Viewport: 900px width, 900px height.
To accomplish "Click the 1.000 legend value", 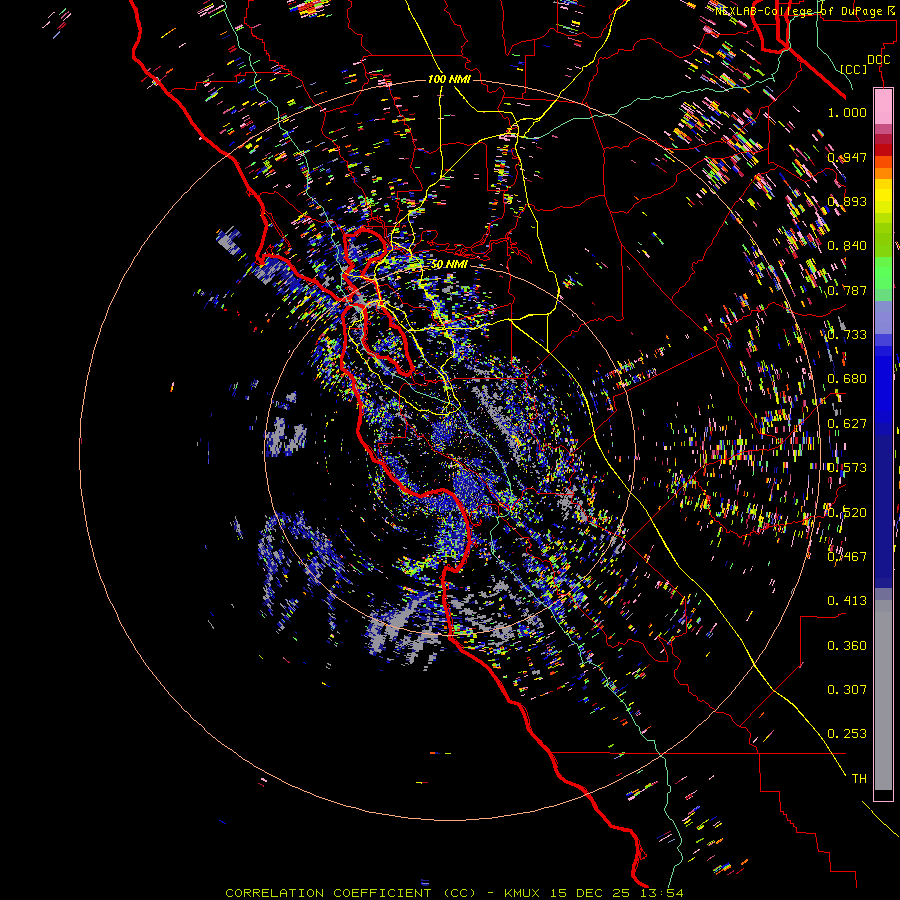I will point(847,113).
